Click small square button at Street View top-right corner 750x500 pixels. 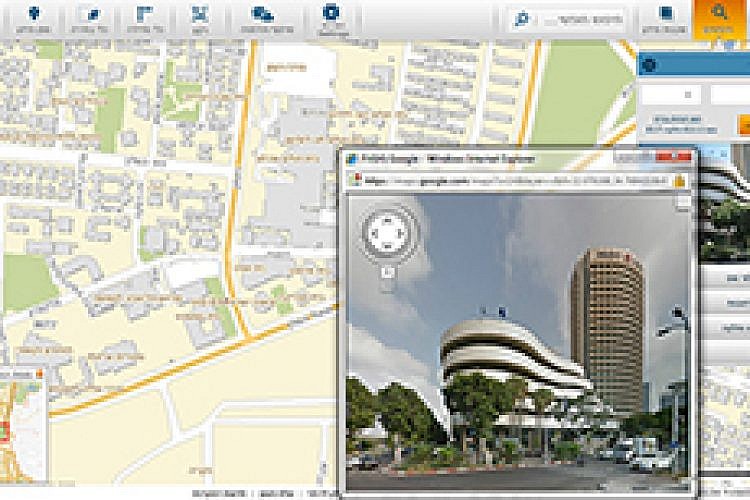pyautogui.click(x=684, y=201)
